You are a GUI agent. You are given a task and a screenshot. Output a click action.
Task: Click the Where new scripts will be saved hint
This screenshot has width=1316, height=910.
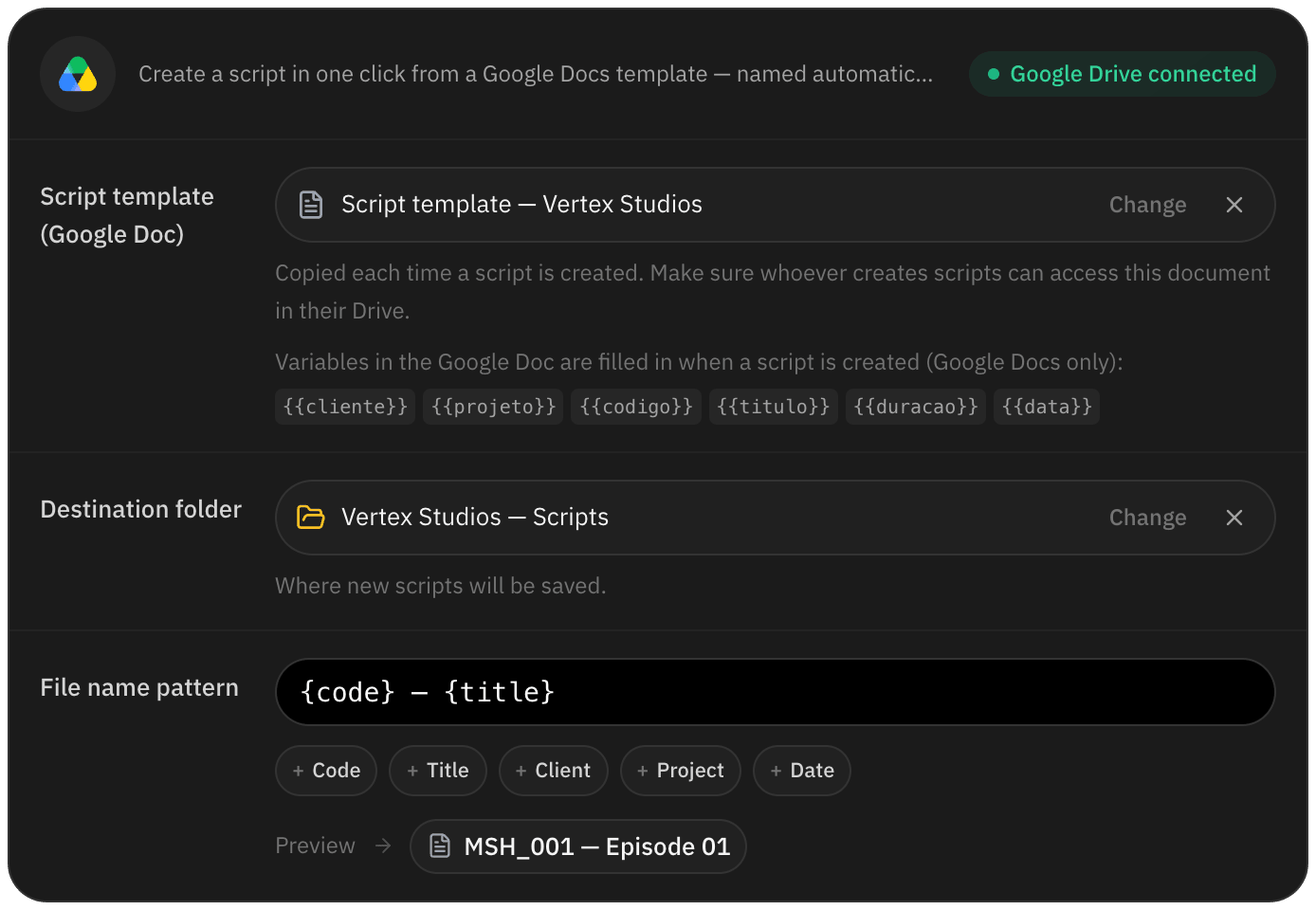(x=441, y=586)
